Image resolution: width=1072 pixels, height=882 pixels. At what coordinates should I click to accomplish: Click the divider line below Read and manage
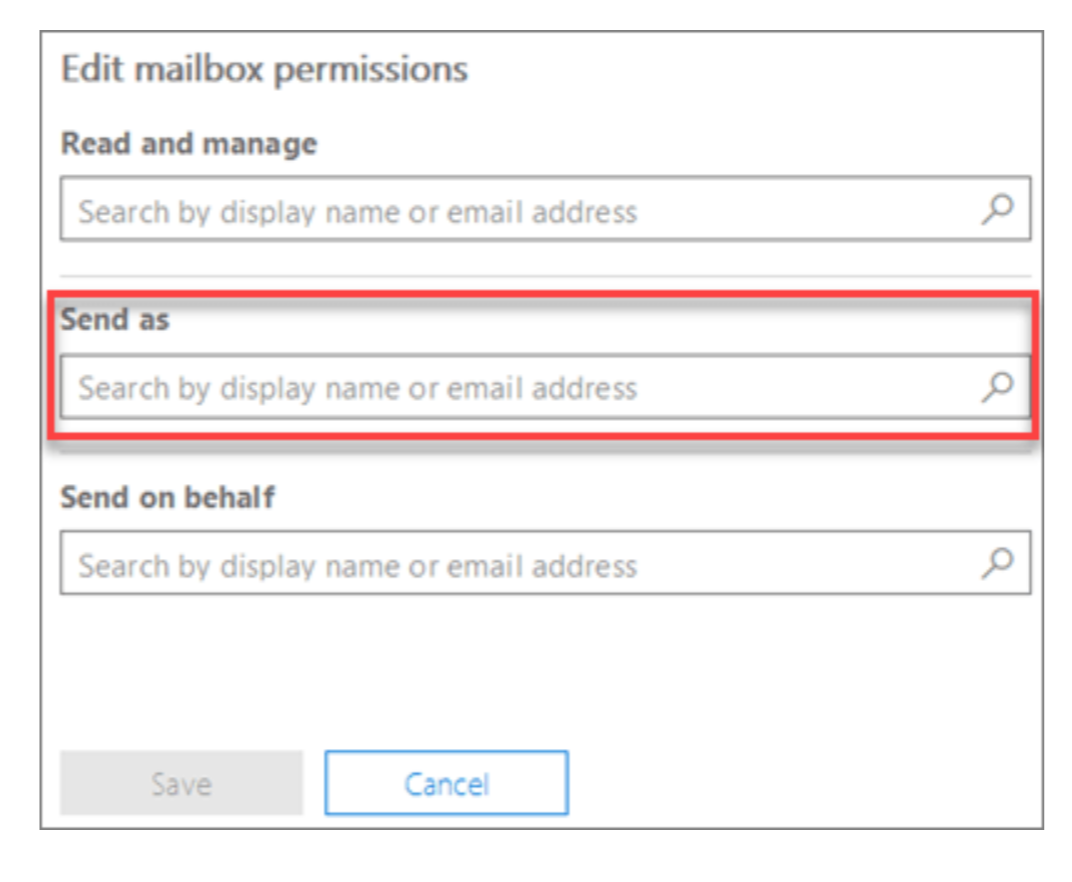click(545, 276)
